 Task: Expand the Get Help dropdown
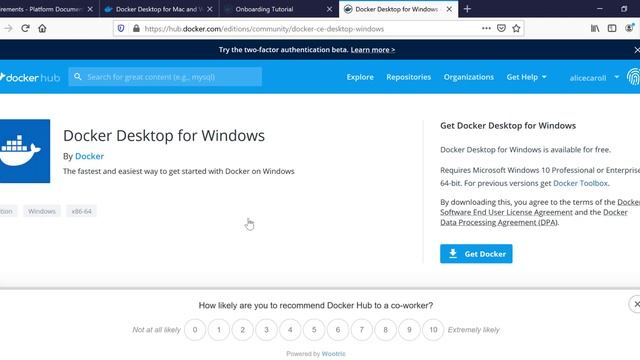point(527,77)
